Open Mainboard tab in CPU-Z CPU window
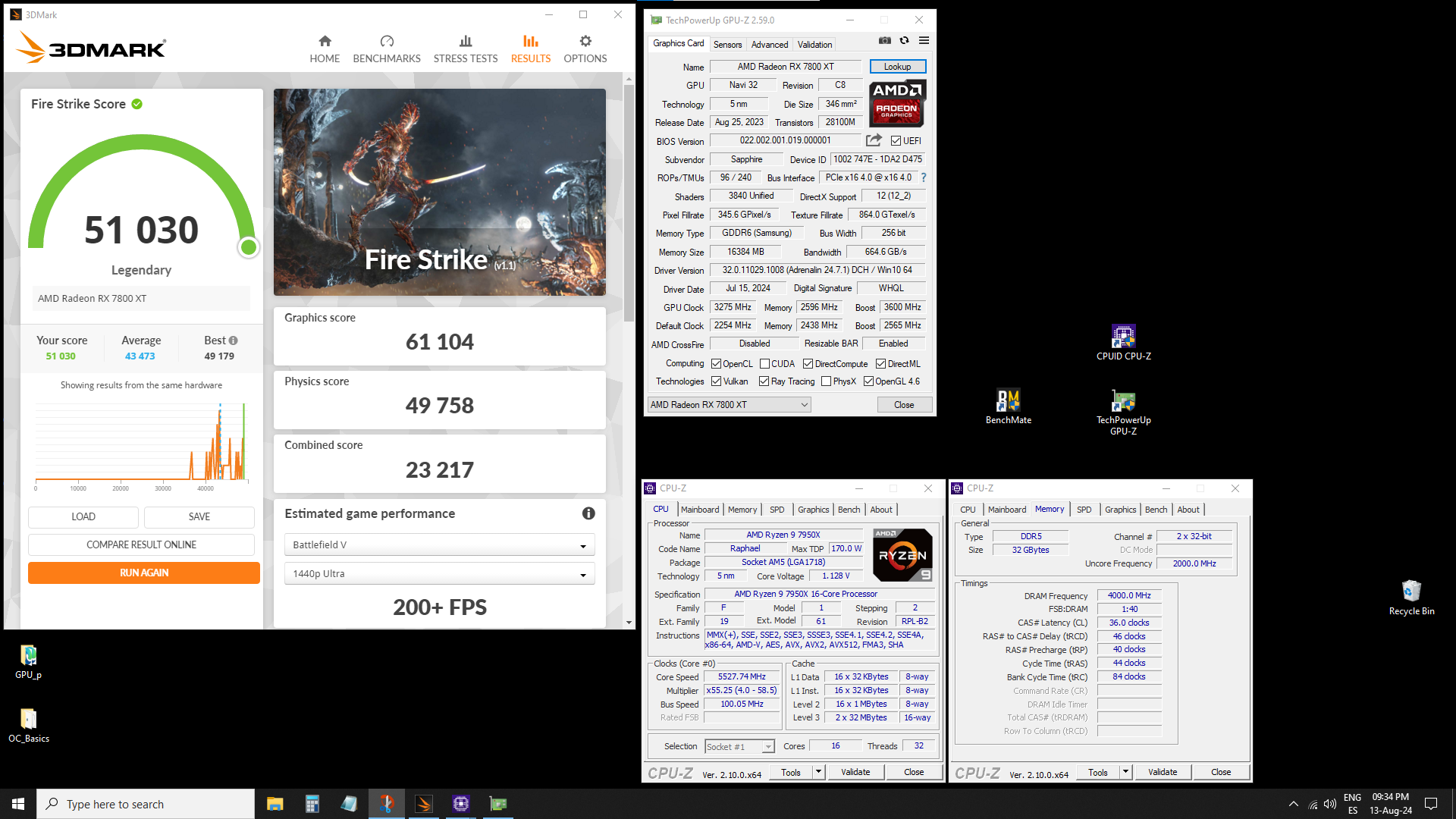 pyautogui.click(x=700, y=510)
